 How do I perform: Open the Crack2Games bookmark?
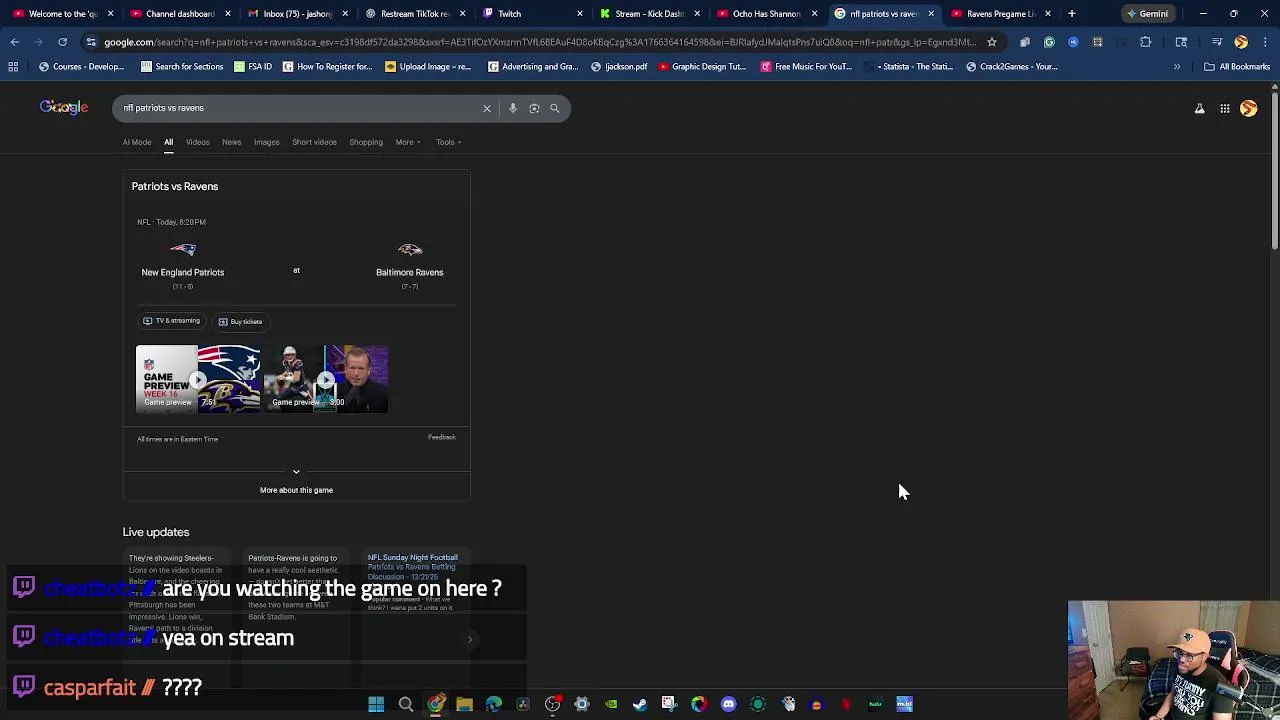coord(1011,66)
